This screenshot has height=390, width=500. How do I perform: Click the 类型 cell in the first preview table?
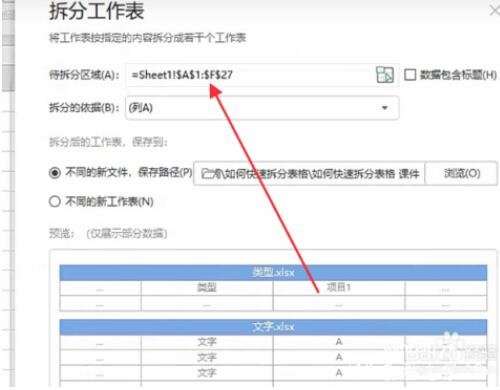(207, 287)
